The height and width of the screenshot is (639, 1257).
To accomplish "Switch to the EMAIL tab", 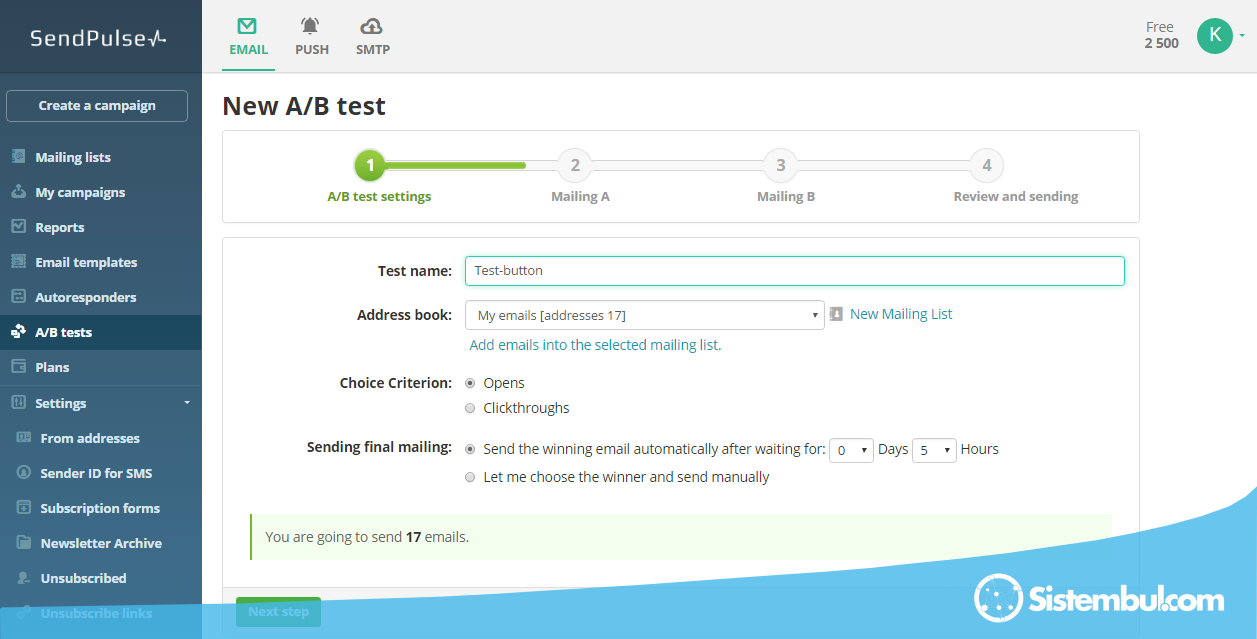I will [248, 37].
